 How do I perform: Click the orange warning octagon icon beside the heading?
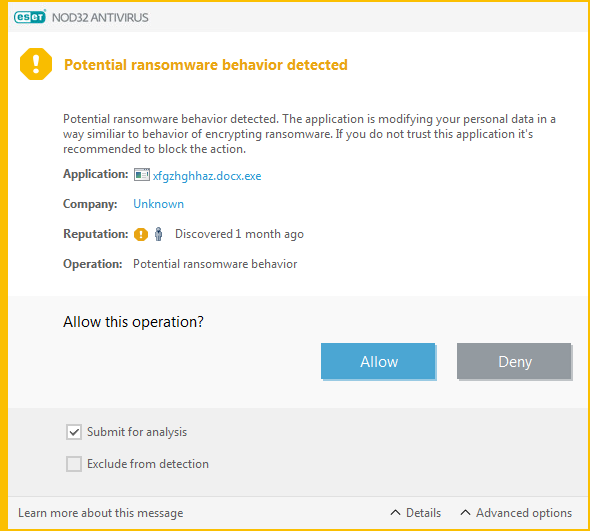(36, 64)
